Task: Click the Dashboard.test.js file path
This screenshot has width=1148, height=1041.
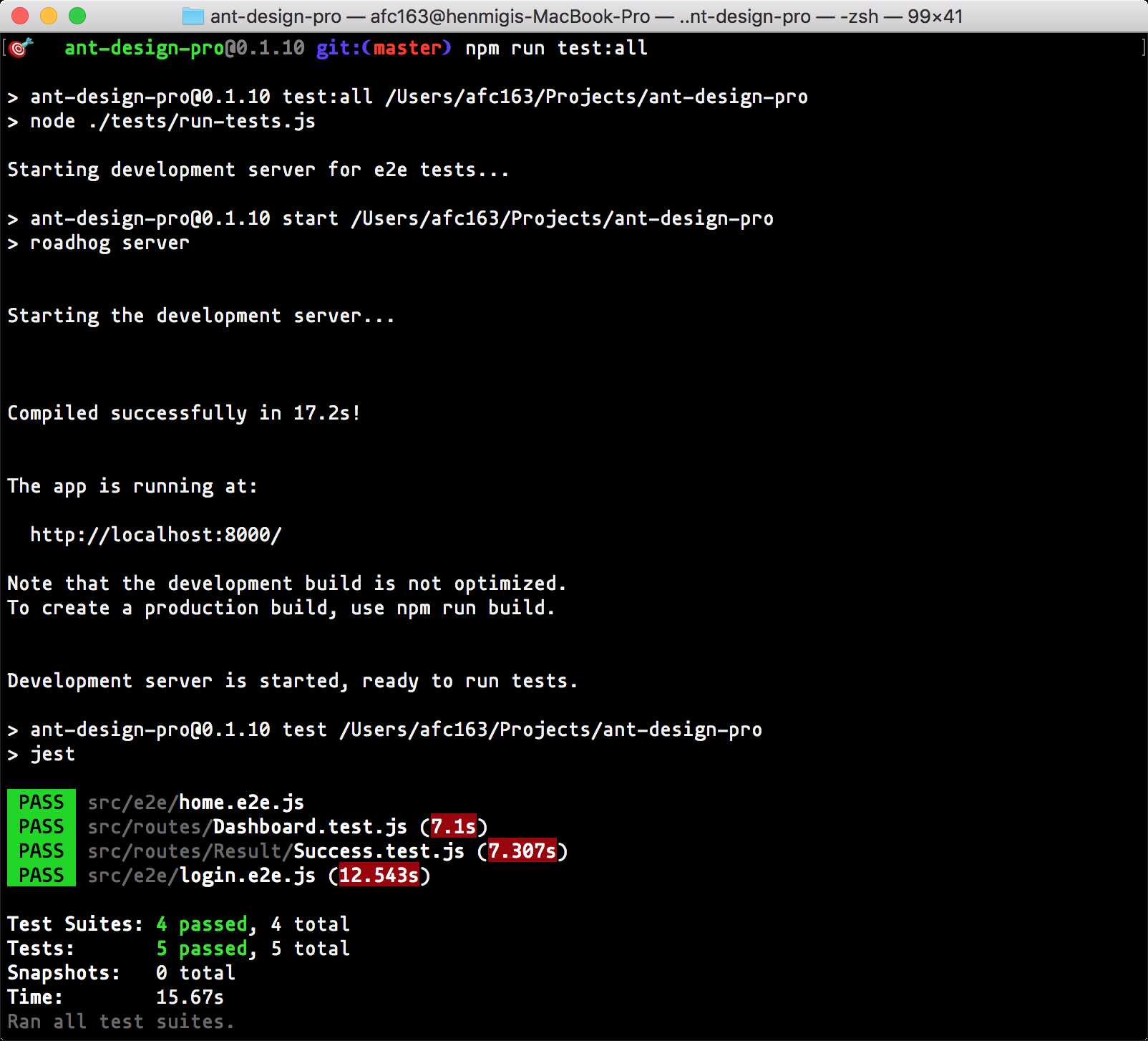Action: click(248, 827)
